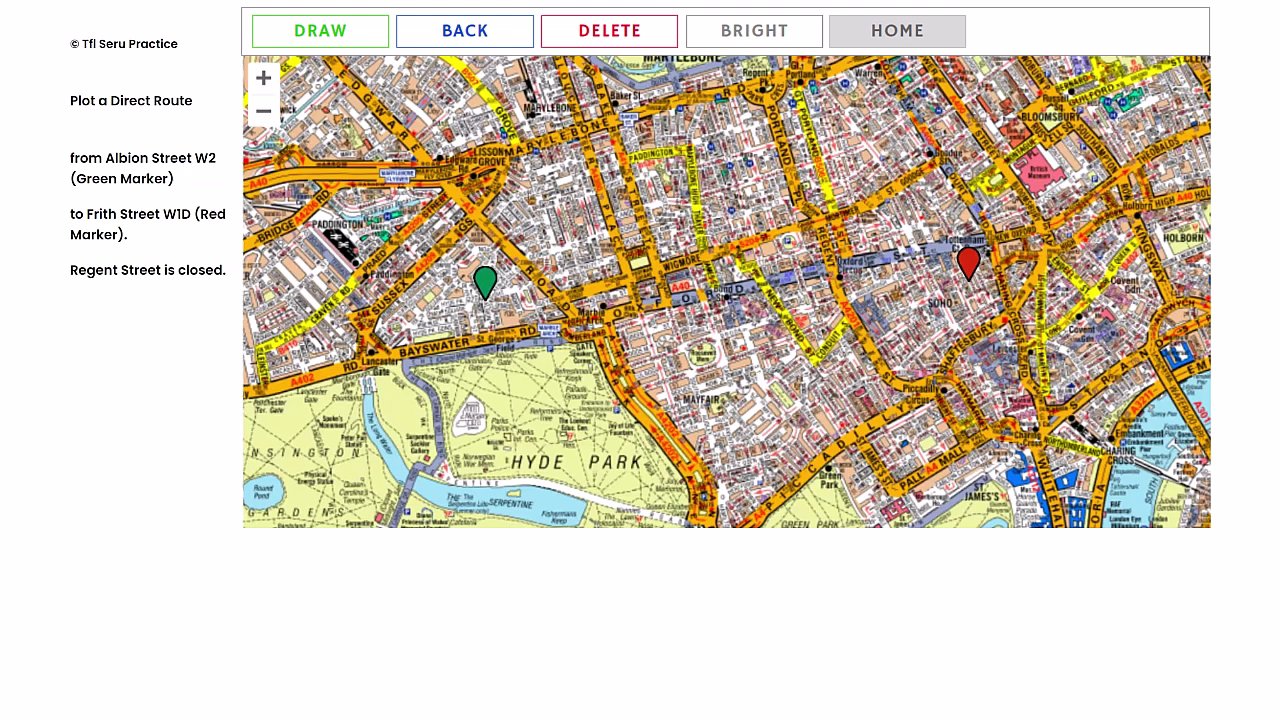The image size is (1280, 720).
Task: Click the BLOOMSBURY label on map
Action: (x=1050, y=117)
